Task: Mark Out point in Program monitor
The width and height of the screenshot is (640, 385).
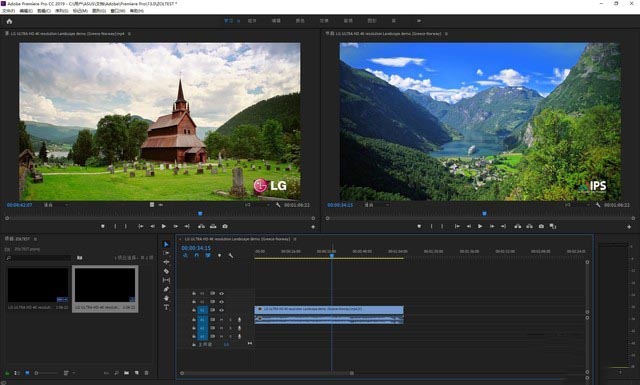Action: click(442, 226)
